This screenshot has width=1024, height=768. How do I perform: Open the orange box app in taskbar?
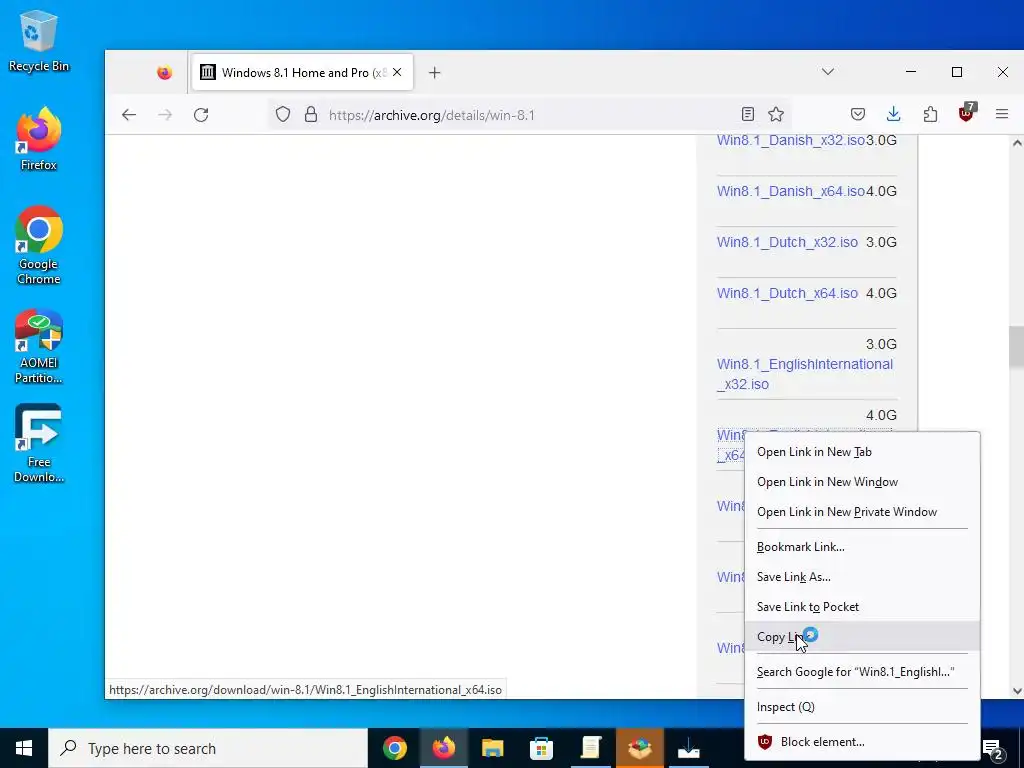639,748
